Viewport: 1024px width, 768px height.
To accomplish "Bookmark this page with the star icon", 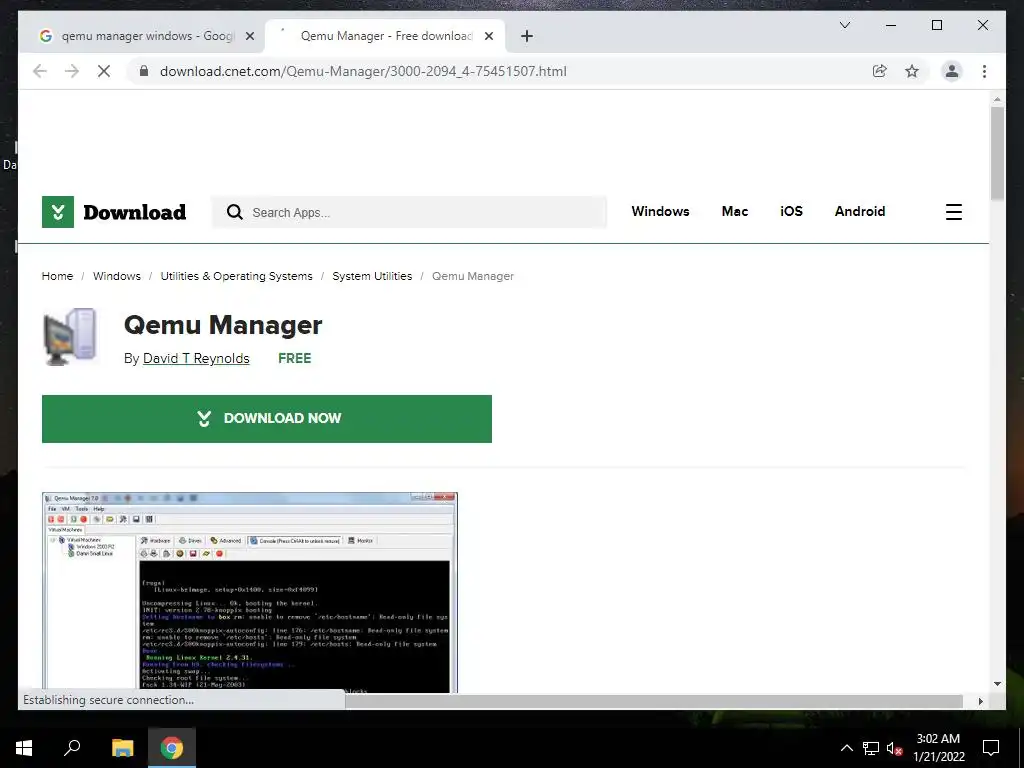I will click(x=912, y=71).
